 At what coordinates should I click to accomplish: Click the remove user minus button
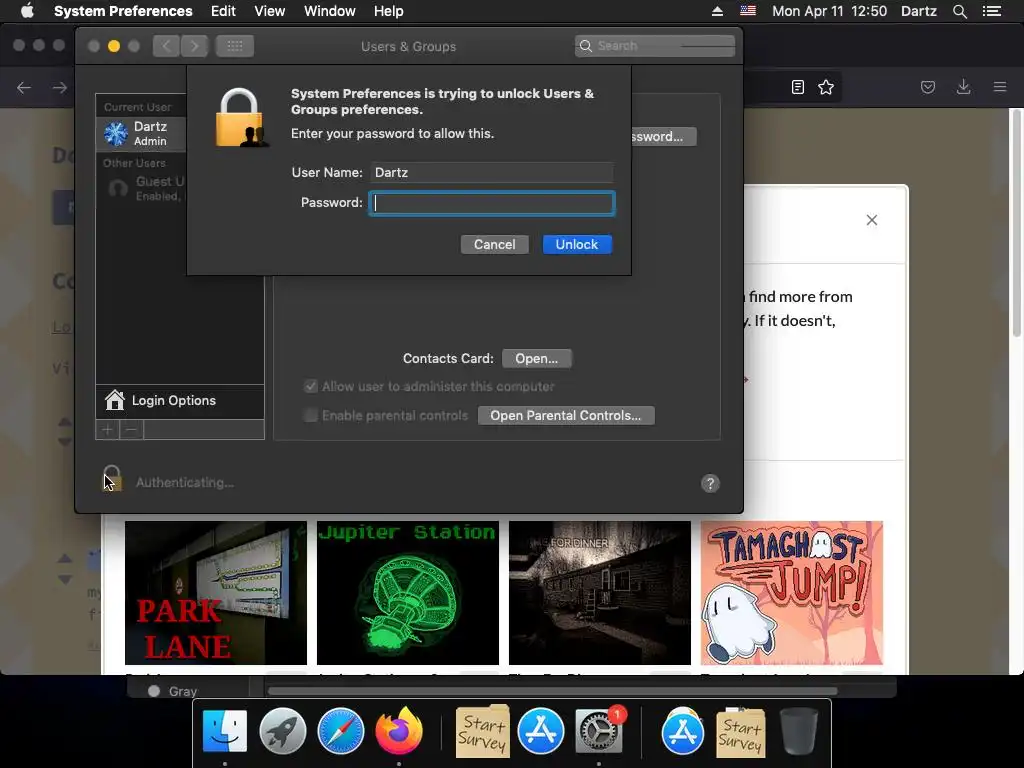[x=131, y=430]
